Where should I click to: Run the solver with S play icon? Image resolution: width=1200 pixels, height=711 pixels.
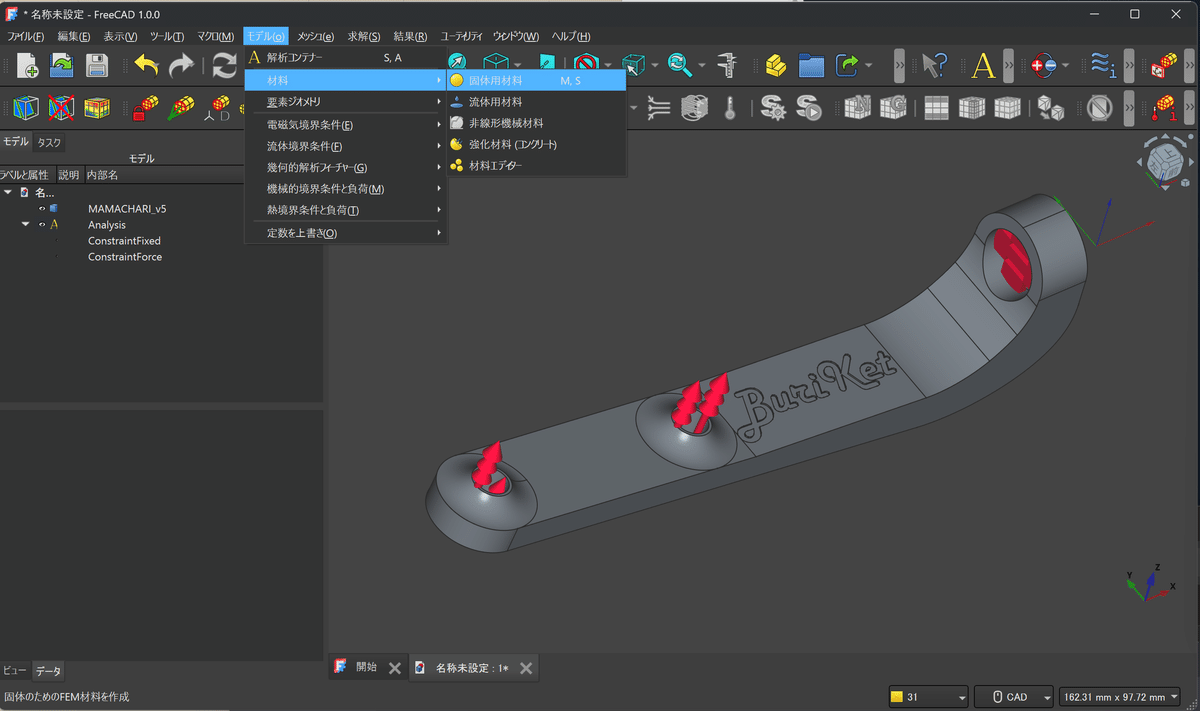807,107
